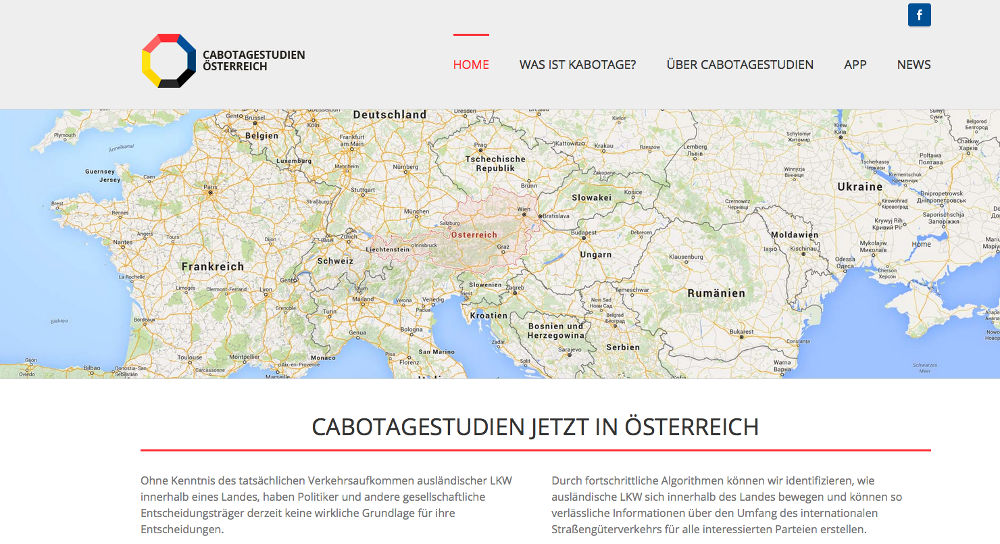The width and height of the screenshot is (1000, 544).
Task: Click the CABOTAGESTUDIEN ÖSTERREICH logo text
Action: click(x=254, y=61)
